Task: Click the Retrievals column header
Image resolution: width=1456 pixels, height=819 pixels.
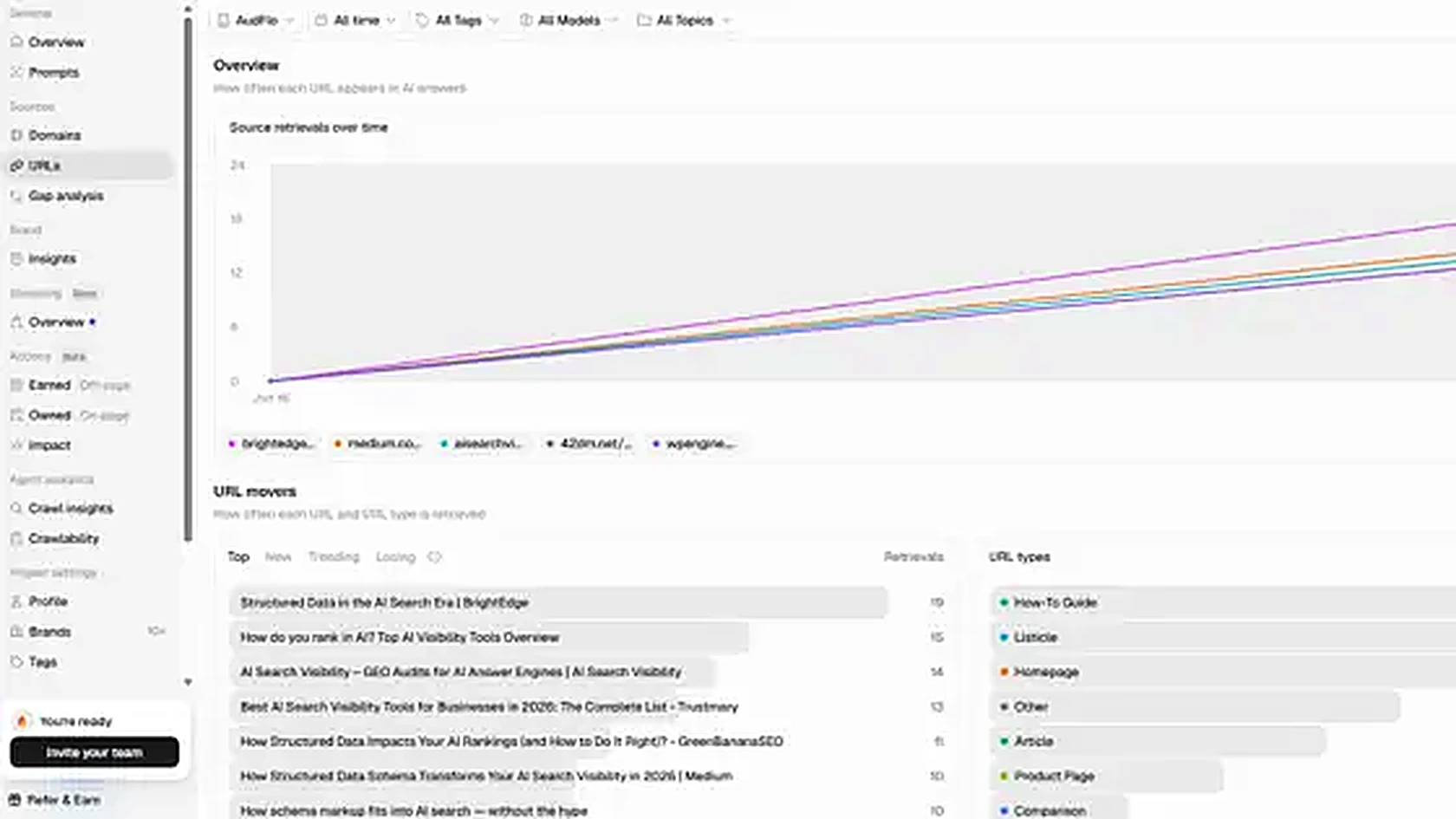Action: (913, 556)
